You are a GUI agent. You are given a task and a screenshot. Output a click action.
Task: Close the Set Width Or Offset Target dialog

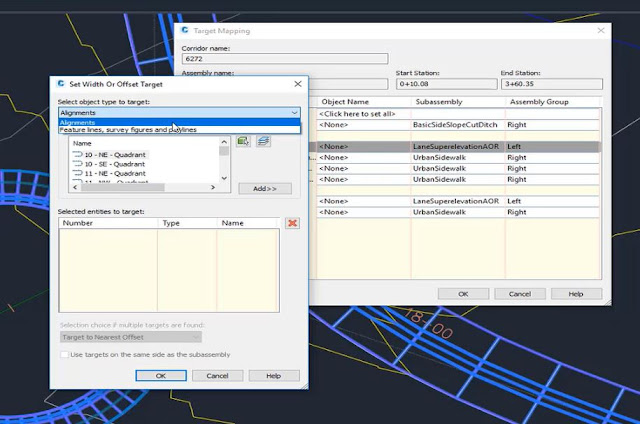click(x=298, y=84)
